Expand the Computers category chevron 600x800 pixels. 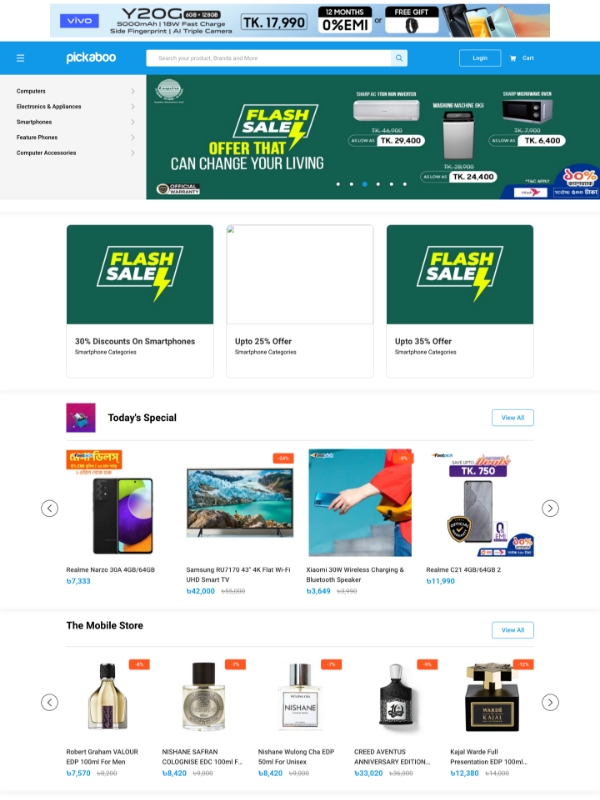133,91
